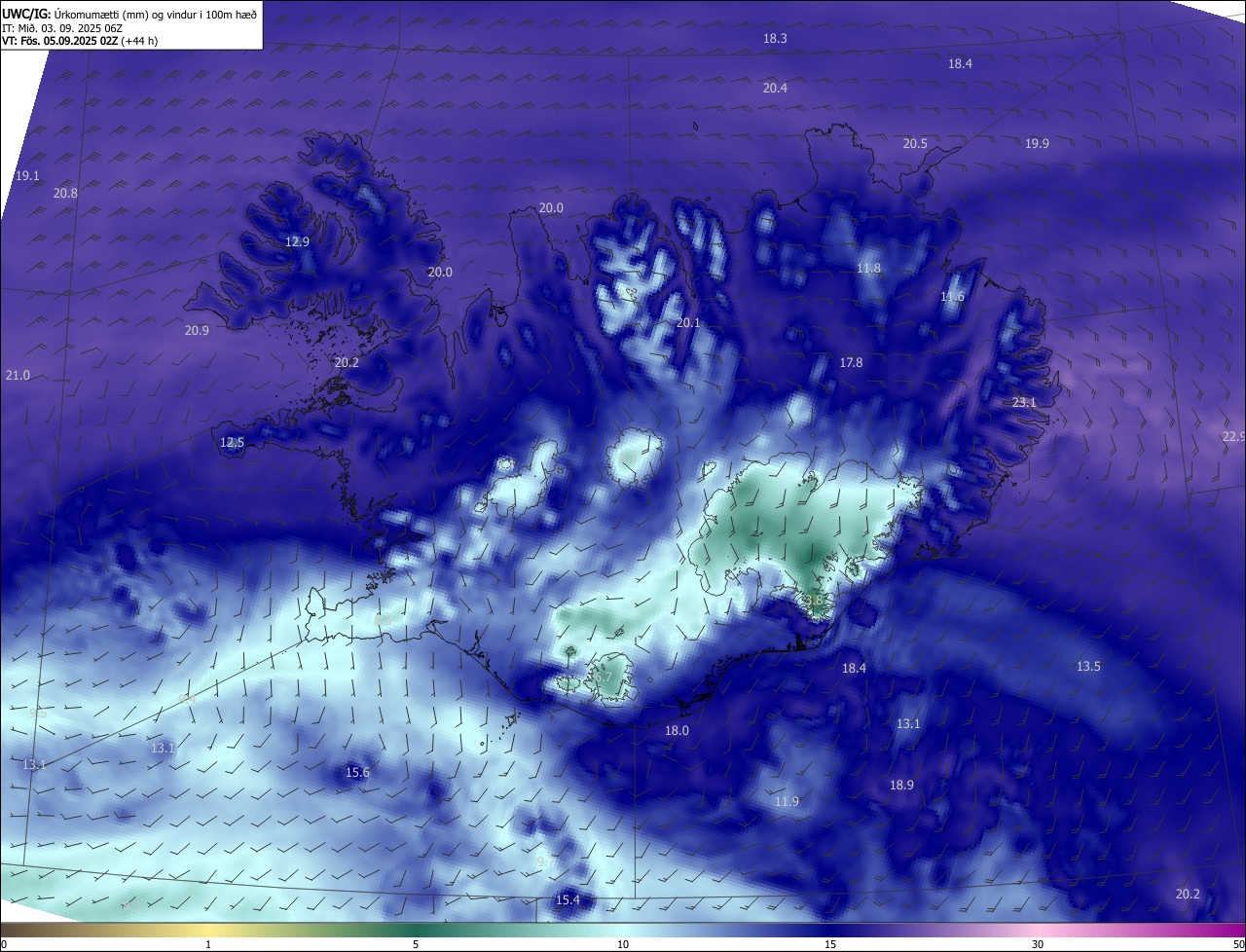Viewport: 1246px width, 952px height.
Task: Click the map value 20.1
Action: coord(688,322)
